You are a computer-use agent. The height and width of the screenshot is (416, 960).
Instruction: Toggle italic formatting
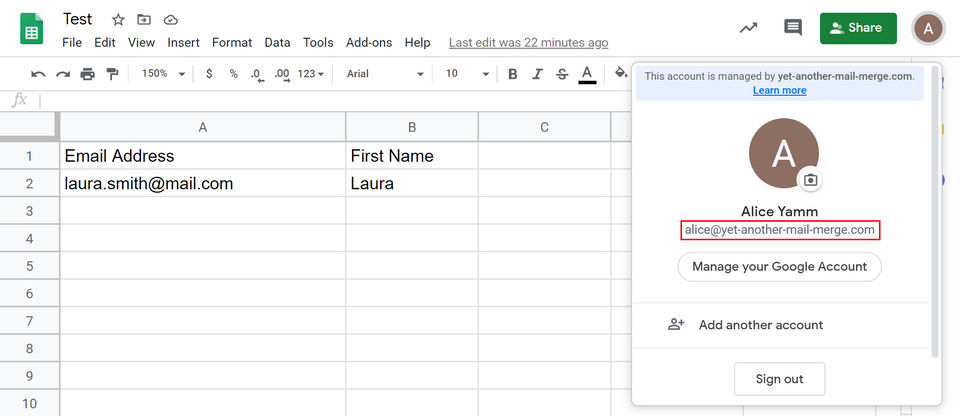pyautogui.click(x=537, y=74)
